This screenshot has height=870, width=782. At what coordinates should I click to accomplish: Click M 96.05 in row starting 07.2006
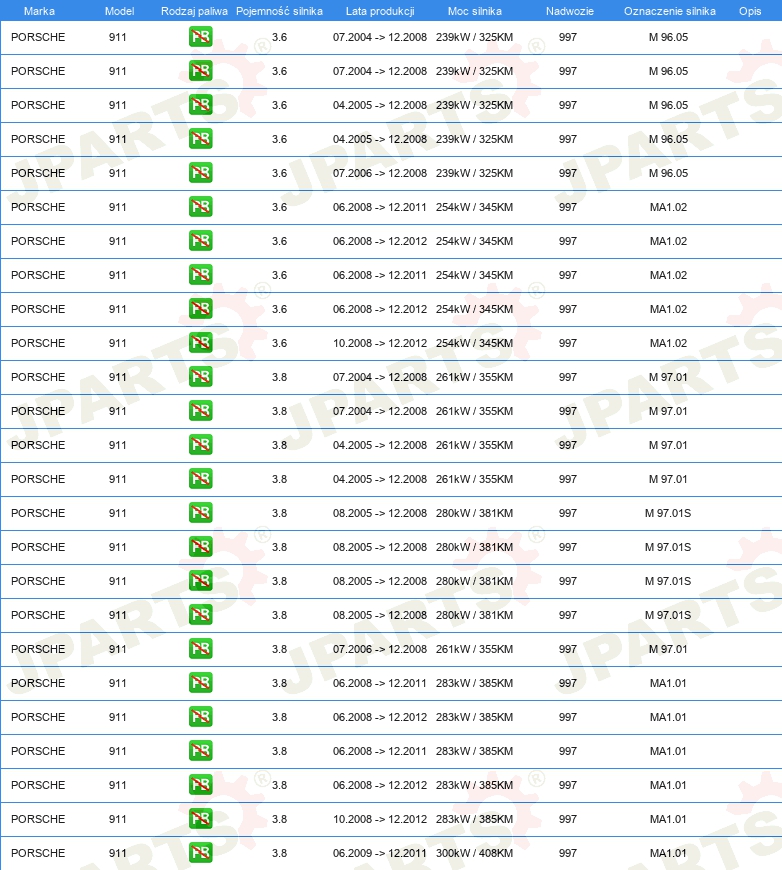pyautogui.click(x=668, y=173)
